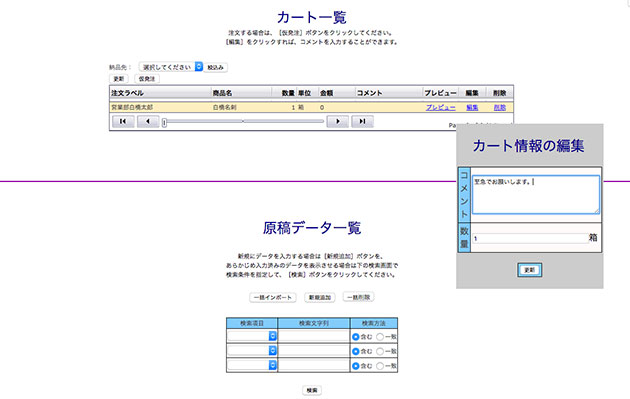This screenshot has width=630, height=399.
Task: Go to next page of cart list
Action: pos(338,121)
